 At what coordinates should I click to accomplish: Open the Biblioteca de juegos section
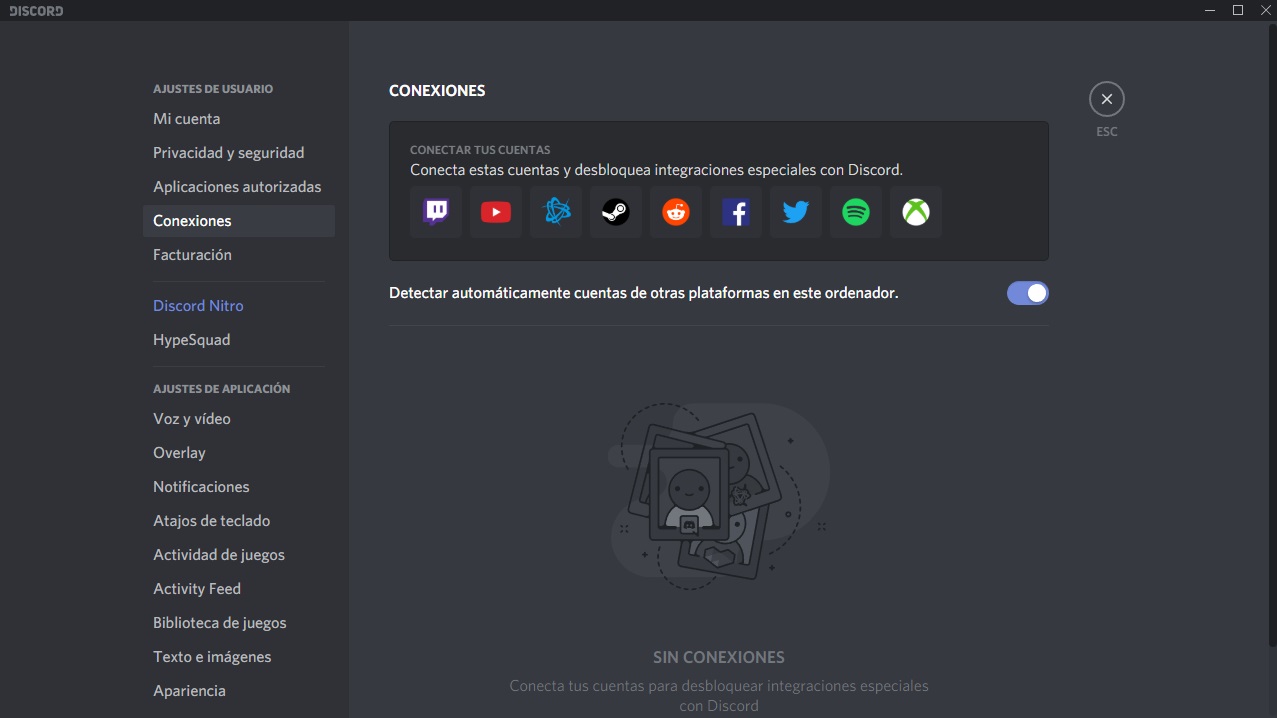coord(219,622)
